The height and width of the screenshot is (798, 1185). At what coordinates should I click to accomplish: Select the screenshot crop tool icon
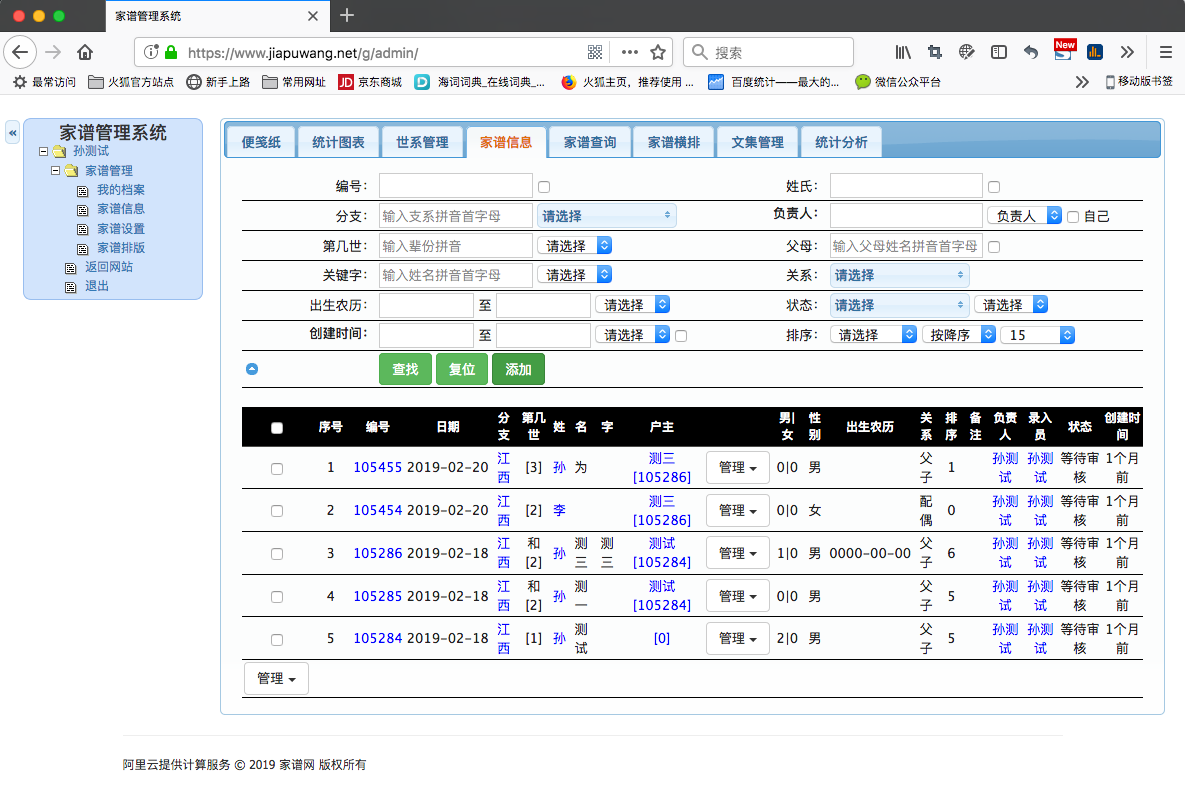point(935,52)
